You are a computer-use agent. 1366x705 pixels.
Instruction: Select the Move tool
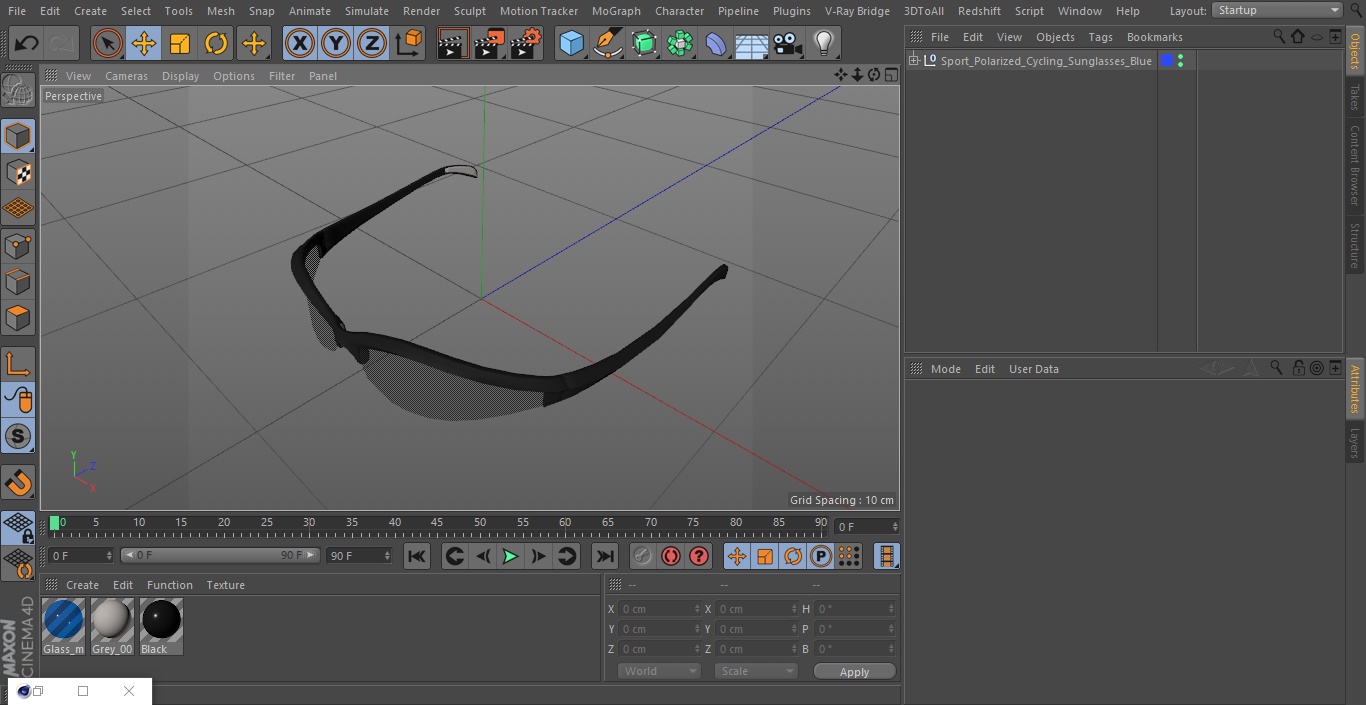(144, 43)
